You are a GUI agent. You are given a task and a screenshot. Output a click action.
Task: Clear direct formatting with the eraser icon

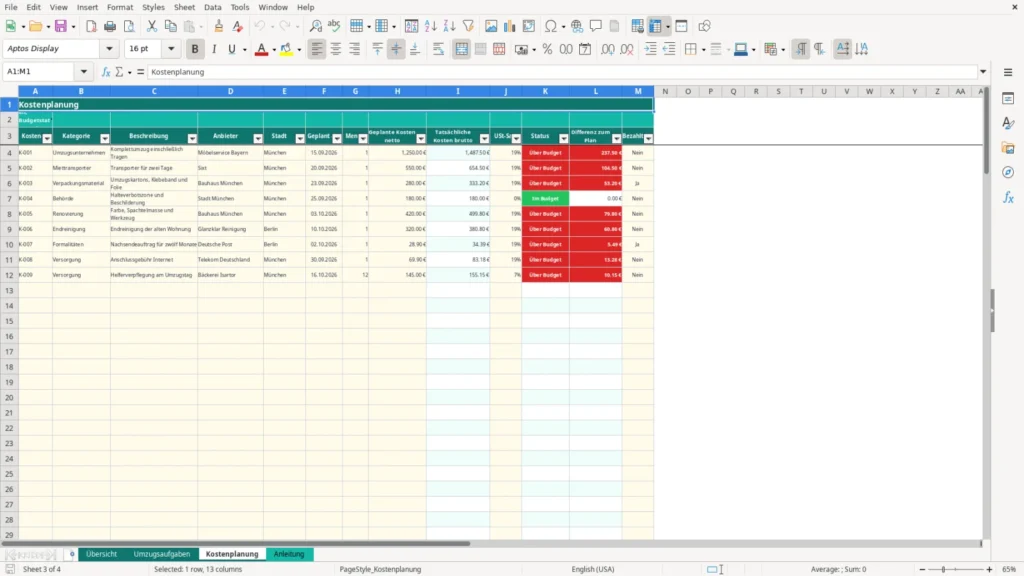click(238, 26)
